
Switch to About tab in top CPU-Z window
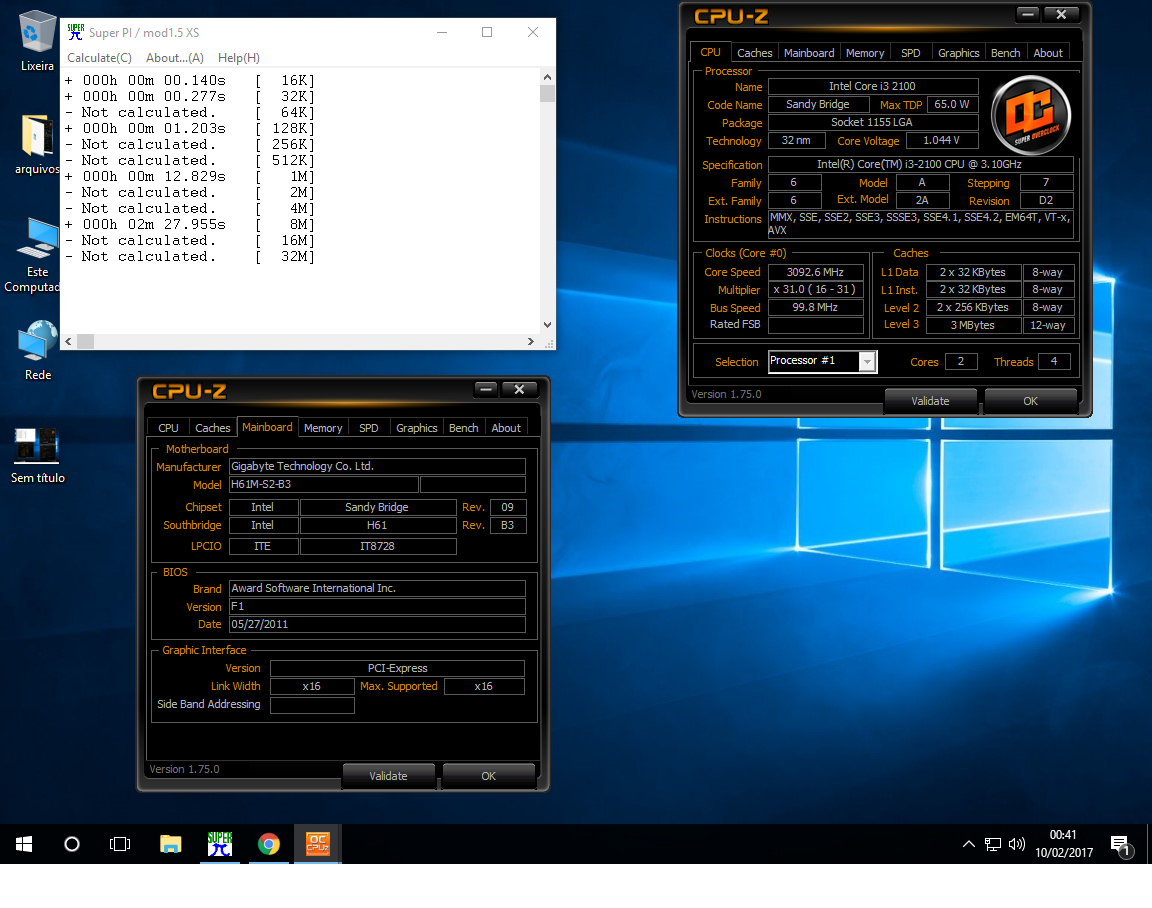pyautogui.click(x=1048, y=53)
